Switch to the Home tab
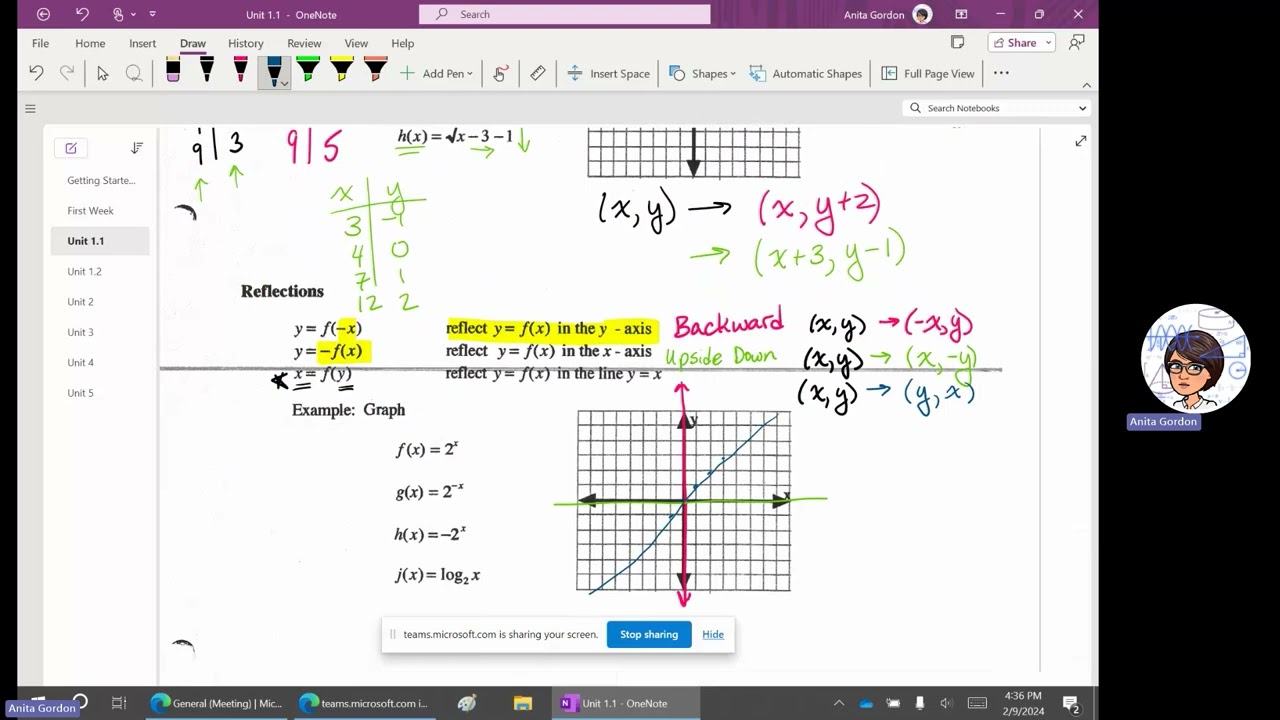The height and width of the screenshot is (720, 1280). [90, 43]
